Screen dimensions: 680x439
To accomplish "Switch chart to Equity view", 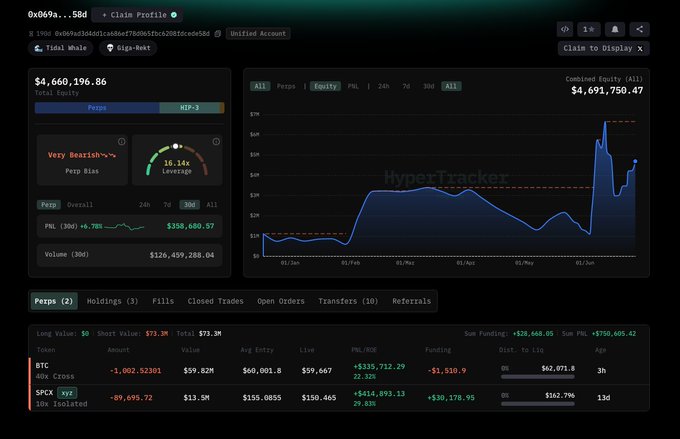I will (x=325, y=86).
